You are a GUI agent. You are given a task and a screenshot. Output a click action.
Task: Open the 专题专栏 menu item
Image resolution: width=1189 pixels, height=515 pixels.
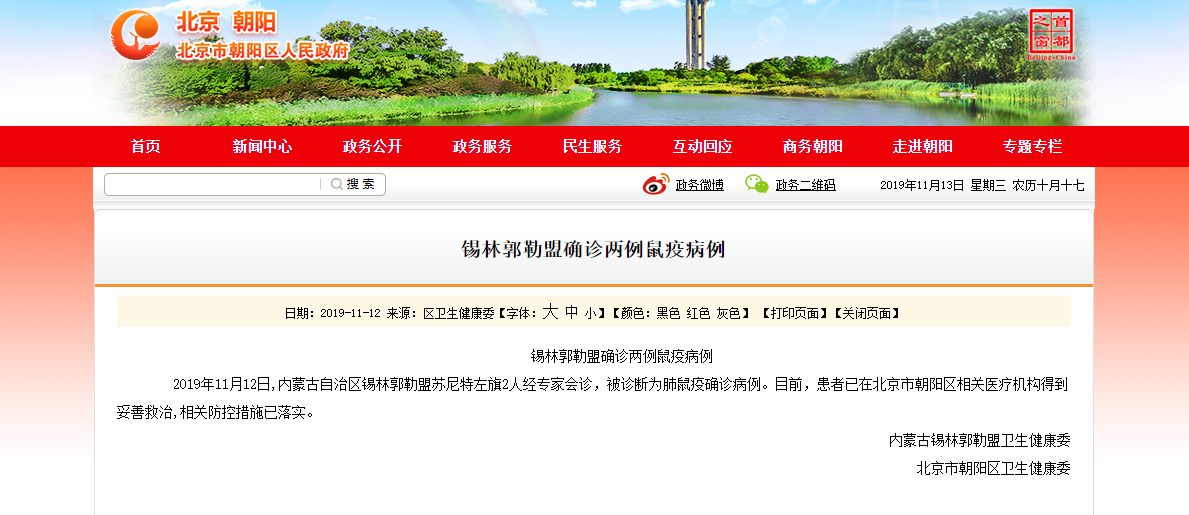tap(1032, 146)
